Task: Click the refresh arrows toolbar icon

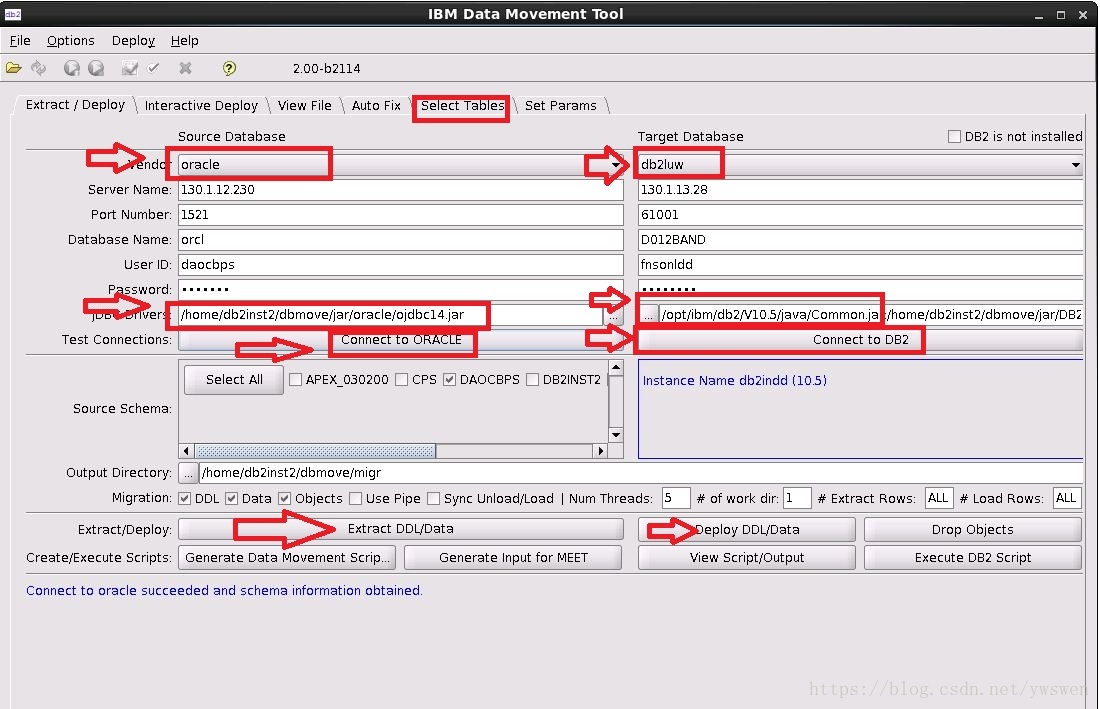Action: [x=39, y=68]
